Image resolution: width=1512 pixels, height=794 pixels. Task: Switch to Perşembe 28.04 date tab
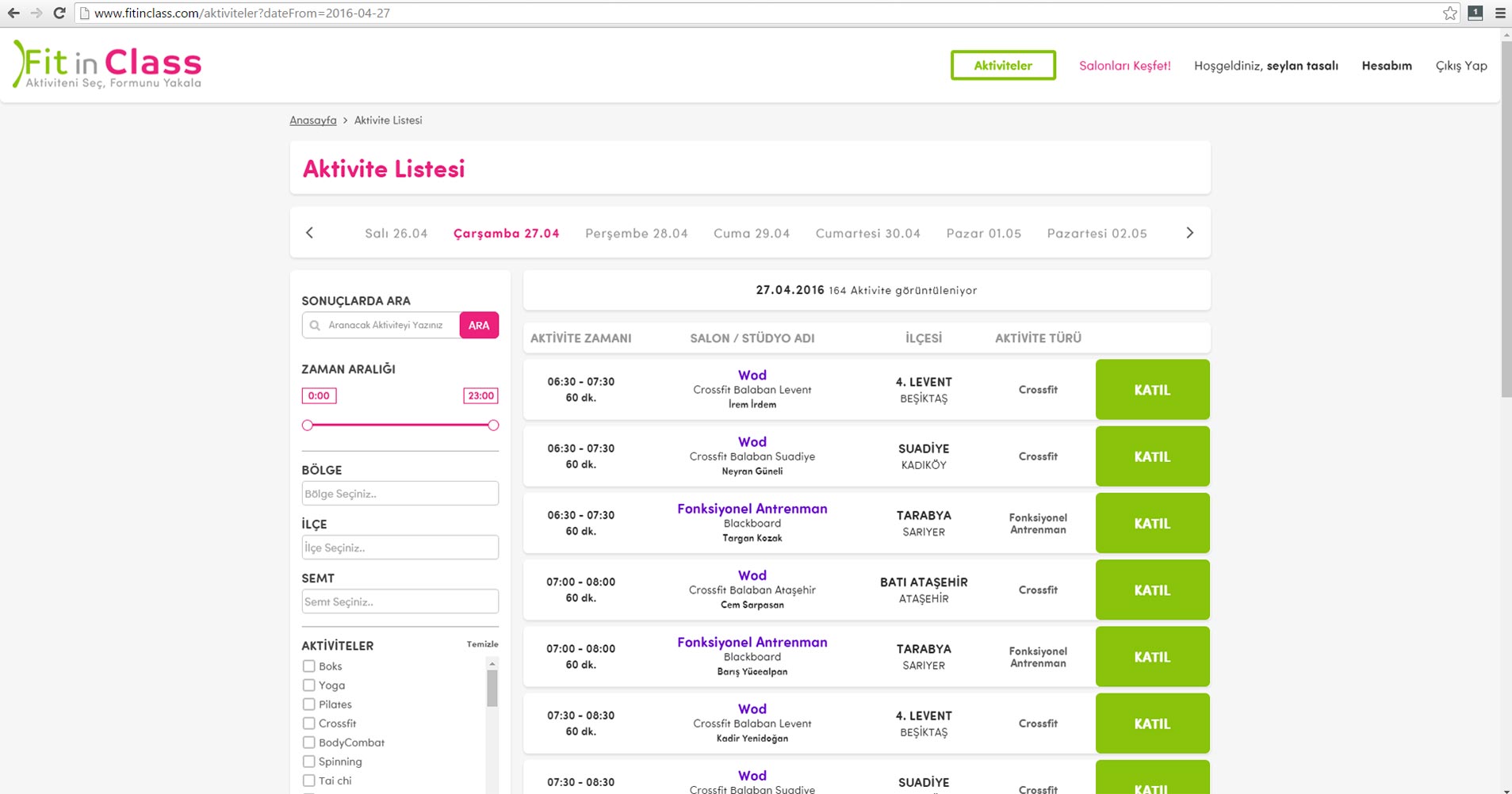636,233
